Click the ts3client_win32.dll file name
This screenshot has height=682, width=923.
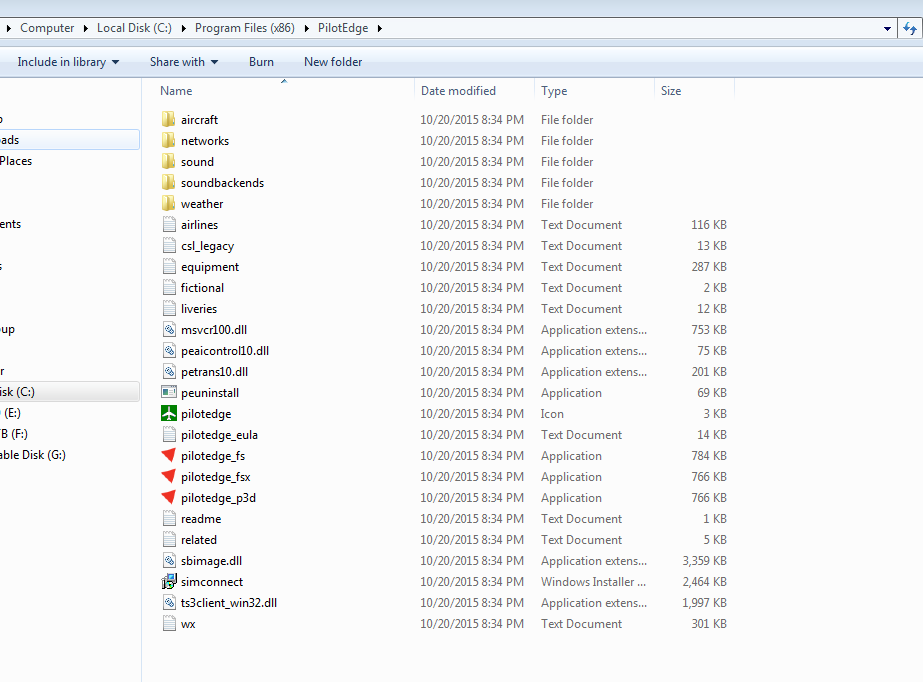(x=229, y=603)
